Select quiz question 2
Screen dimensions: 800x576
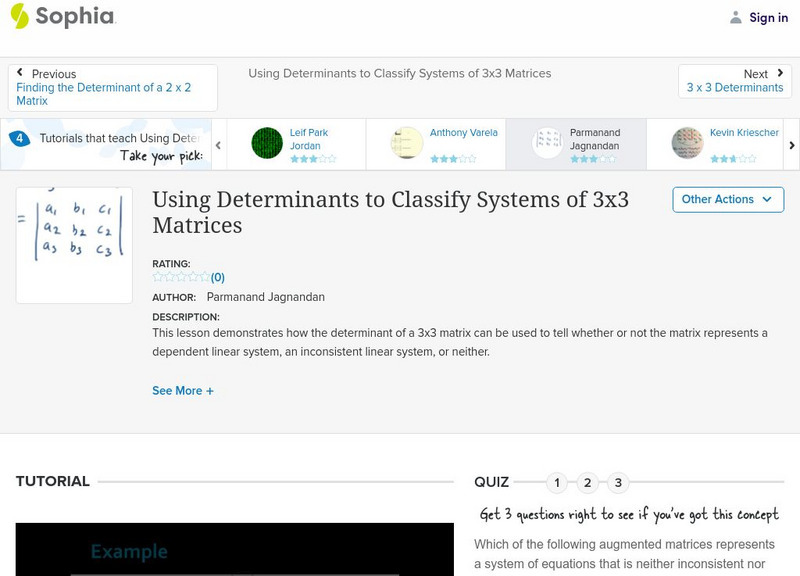tap(588, 483)
